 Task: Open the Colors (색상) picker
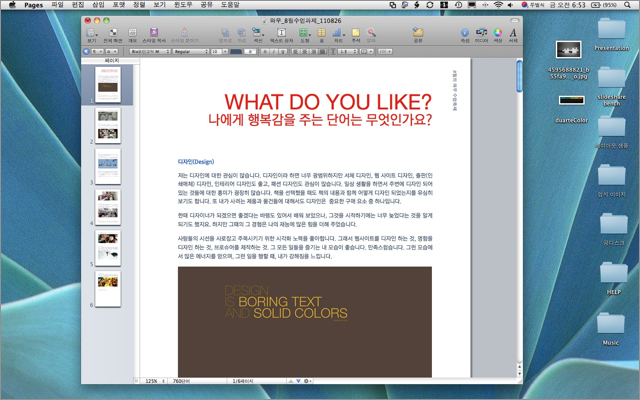point(498,35)
